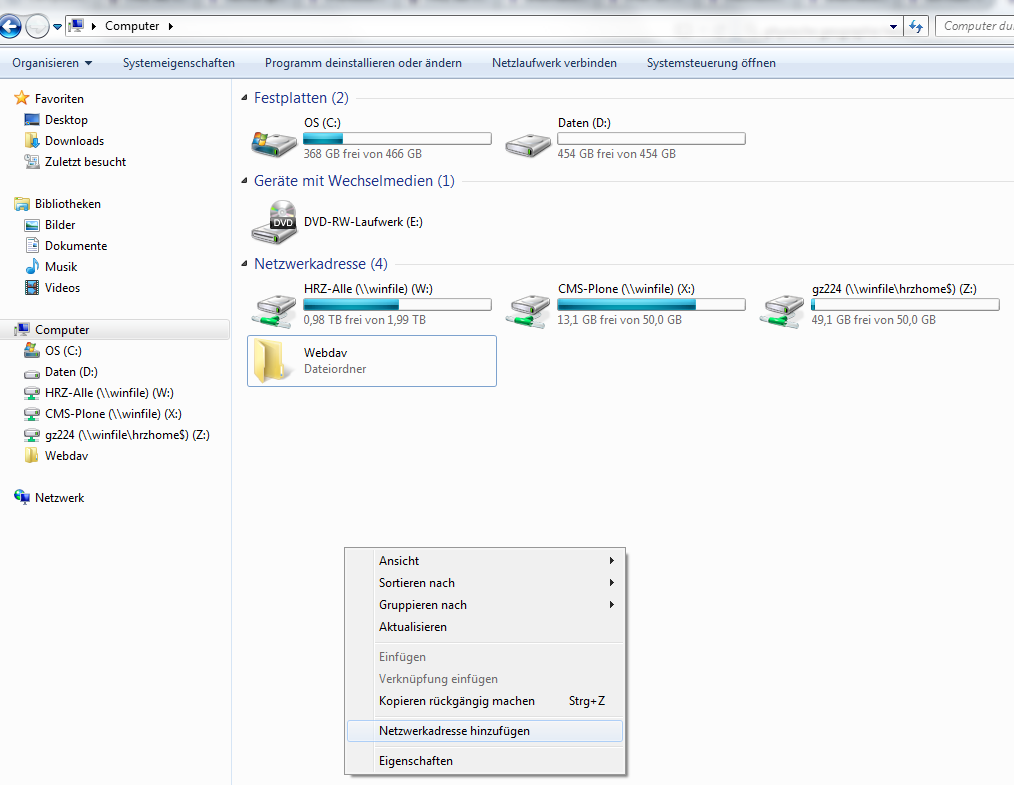1014x785 pixels.
Task: Click the Back navigation arrow
Action: (x=10, y=27)
